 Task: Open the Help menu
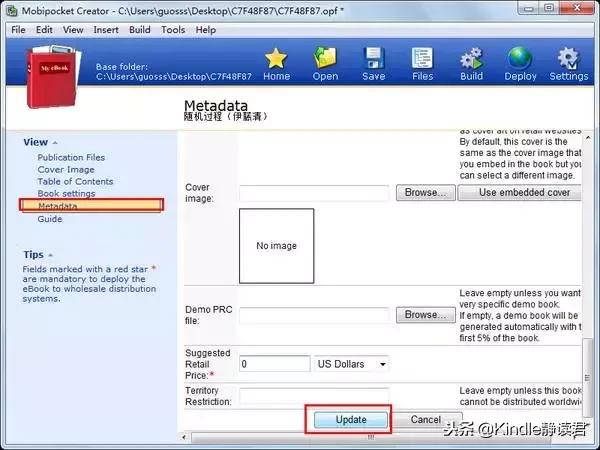point(205,30)
